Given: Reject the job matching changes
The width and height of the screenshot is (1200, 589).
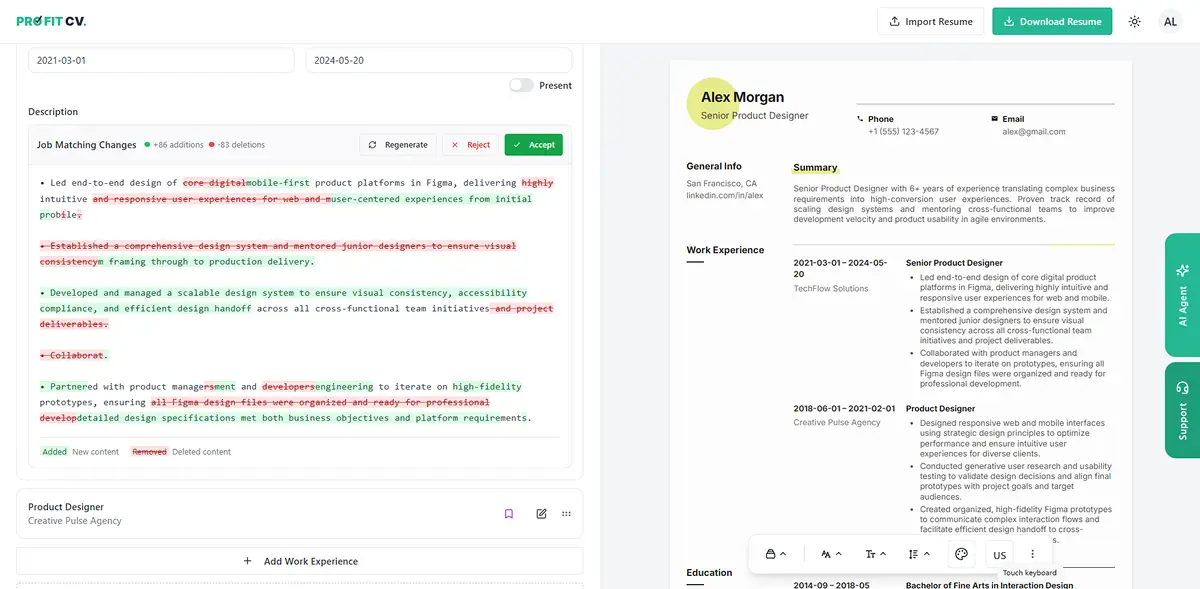Looking at the screenshot, I should [x=470, y=145].
